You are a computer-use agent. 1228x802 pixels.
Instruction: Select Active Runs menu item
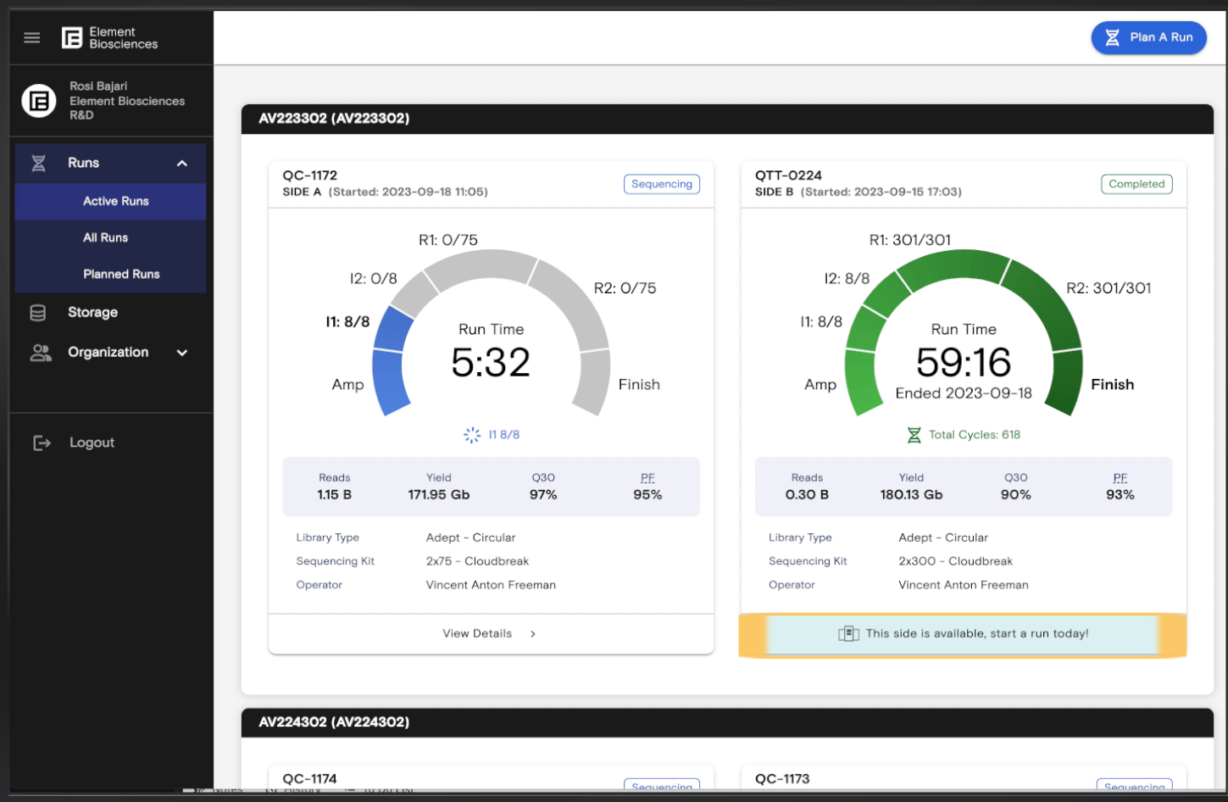tap(116, 201)
